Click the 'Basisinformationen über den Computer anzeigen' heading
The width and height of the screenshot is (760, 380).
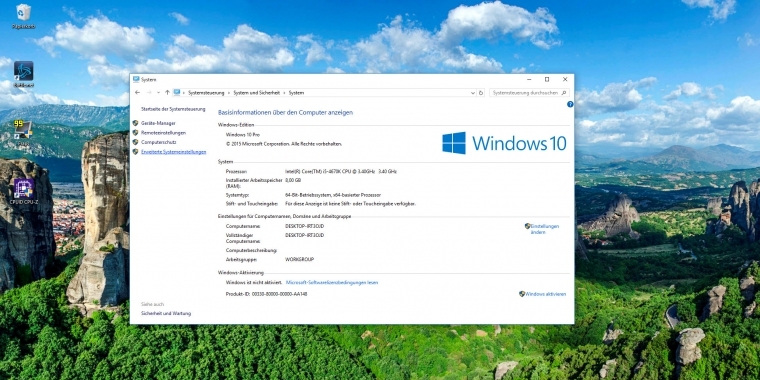click(285, 112)
